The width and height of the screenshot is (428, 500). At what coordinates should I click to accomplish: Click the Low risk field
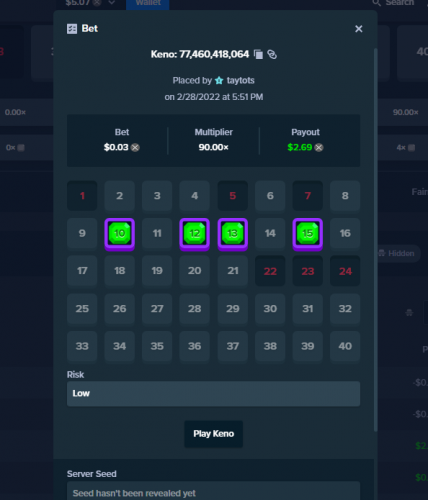[x=213, y=394]
